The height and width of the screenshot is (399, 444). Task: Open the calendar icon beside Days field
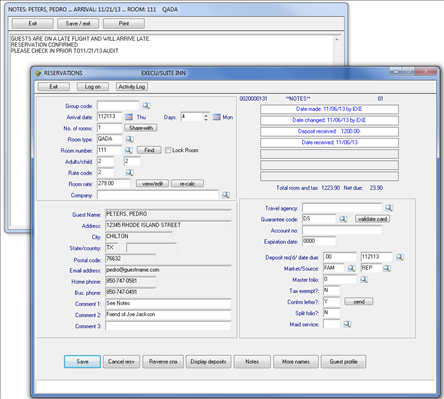(217, 117)
